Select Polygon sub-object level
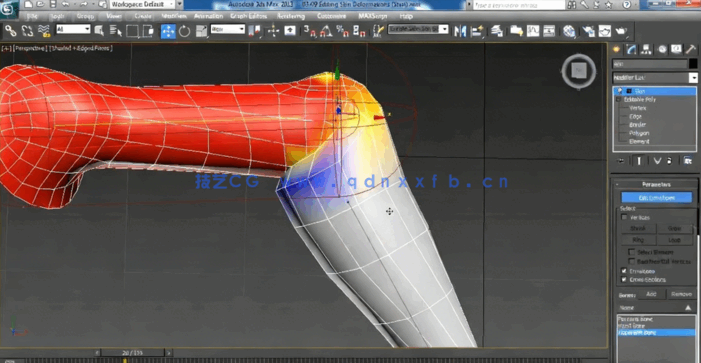Screen dimensions: 701x363 639,133
